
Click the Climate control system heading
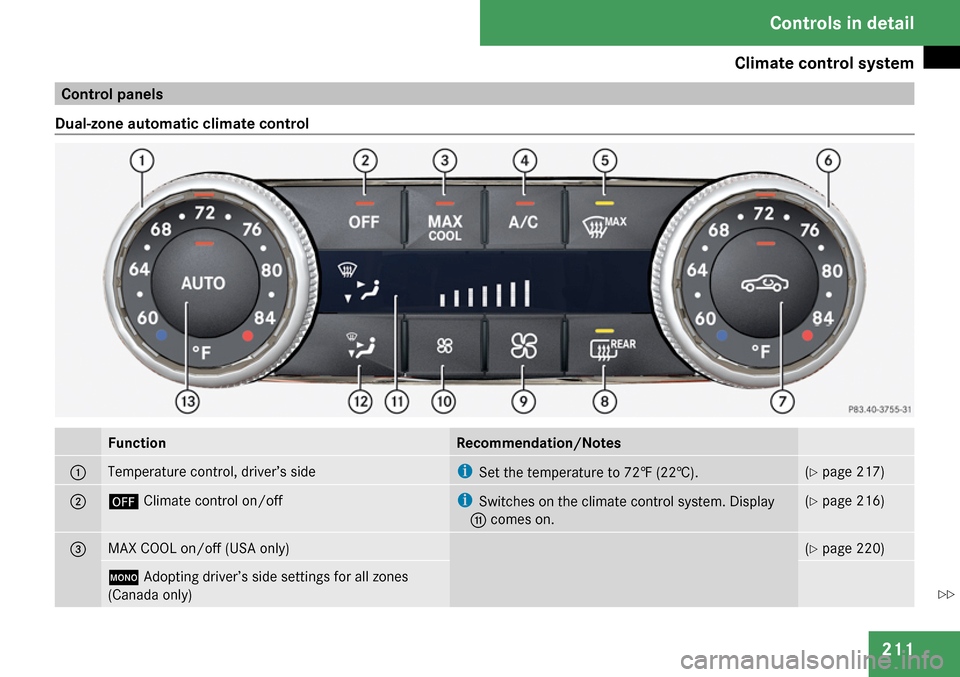(823, 63)
